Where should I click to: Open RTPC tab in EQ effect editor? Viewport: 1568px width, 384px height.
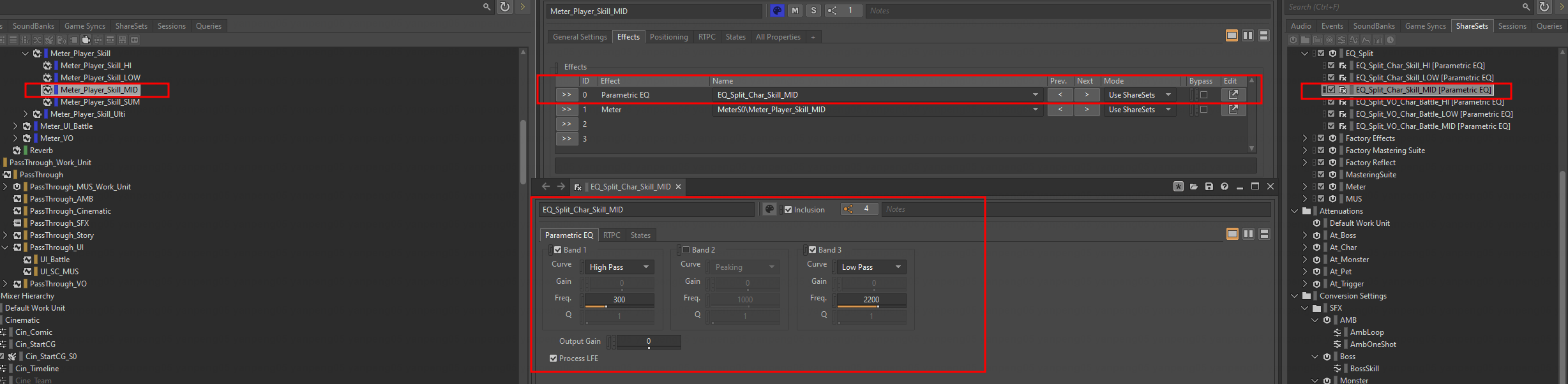tap(612, 235)
